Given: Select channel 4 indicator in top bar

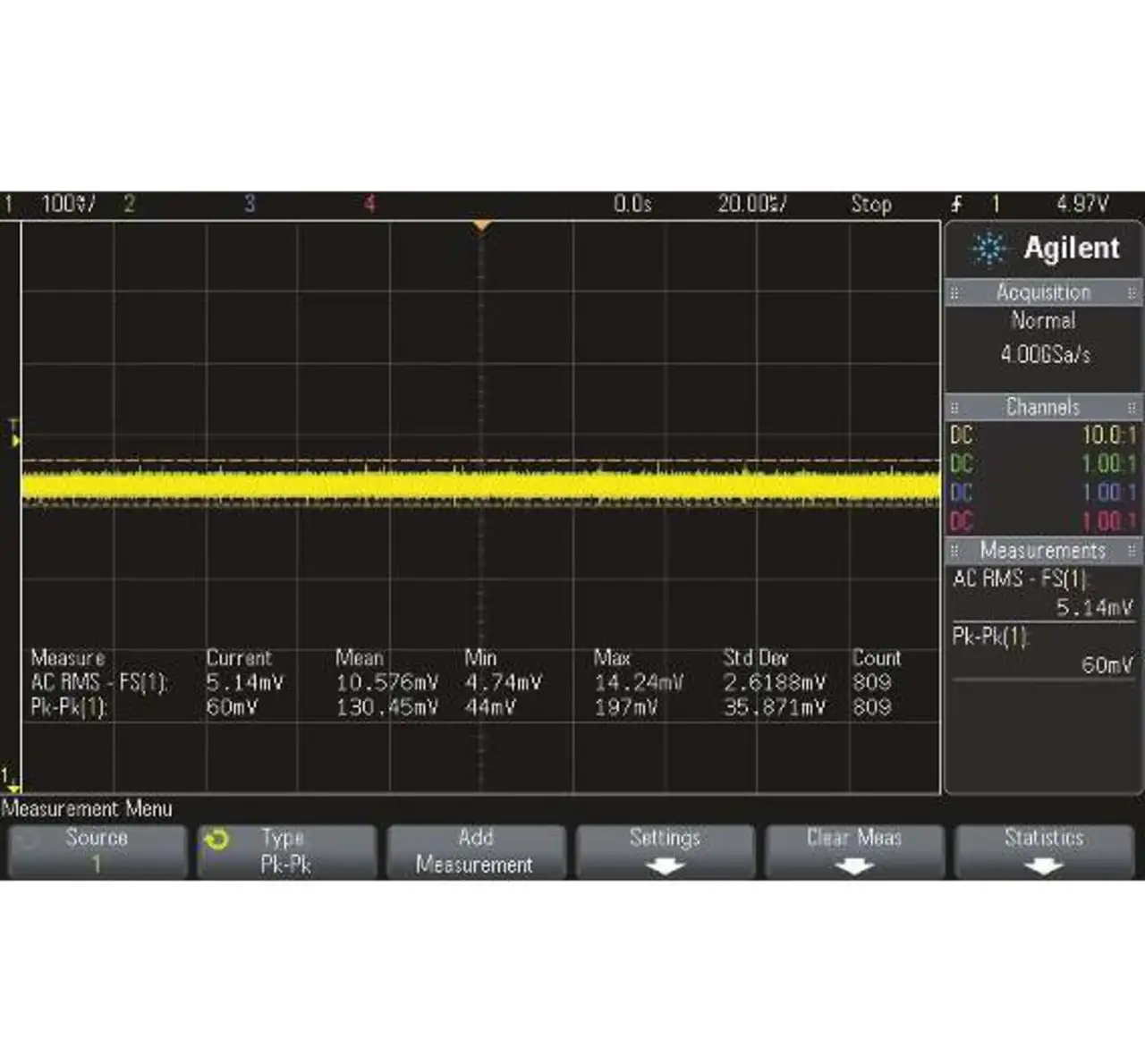Looking at the screenshot, I should click(369, 204).
